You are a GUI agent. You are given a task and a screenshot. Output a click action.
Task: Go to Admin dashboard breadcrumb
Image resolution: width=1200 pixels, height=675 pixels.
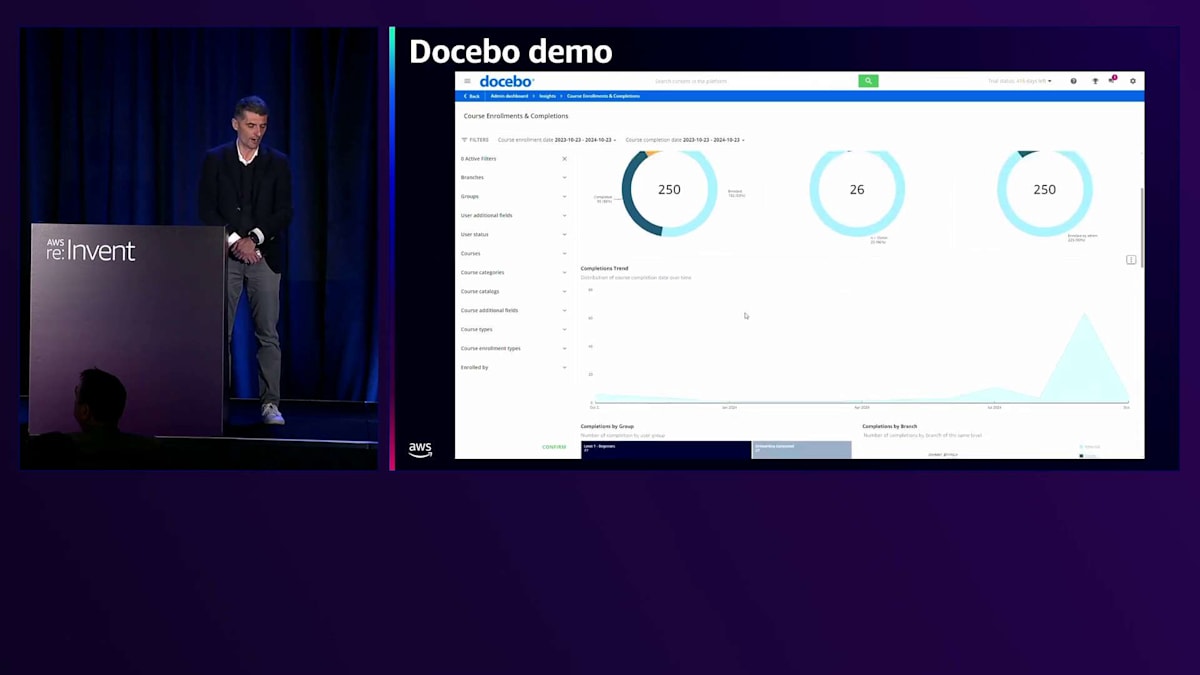(509, 96)
